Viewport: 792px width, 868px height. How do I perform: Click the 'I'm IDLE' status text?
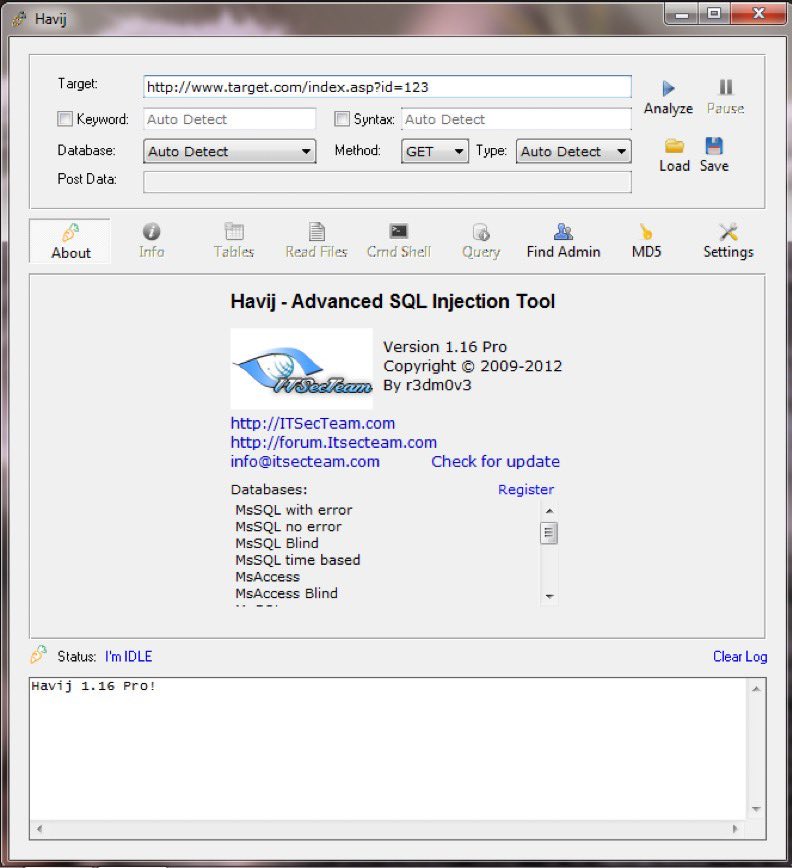point(128,657)
